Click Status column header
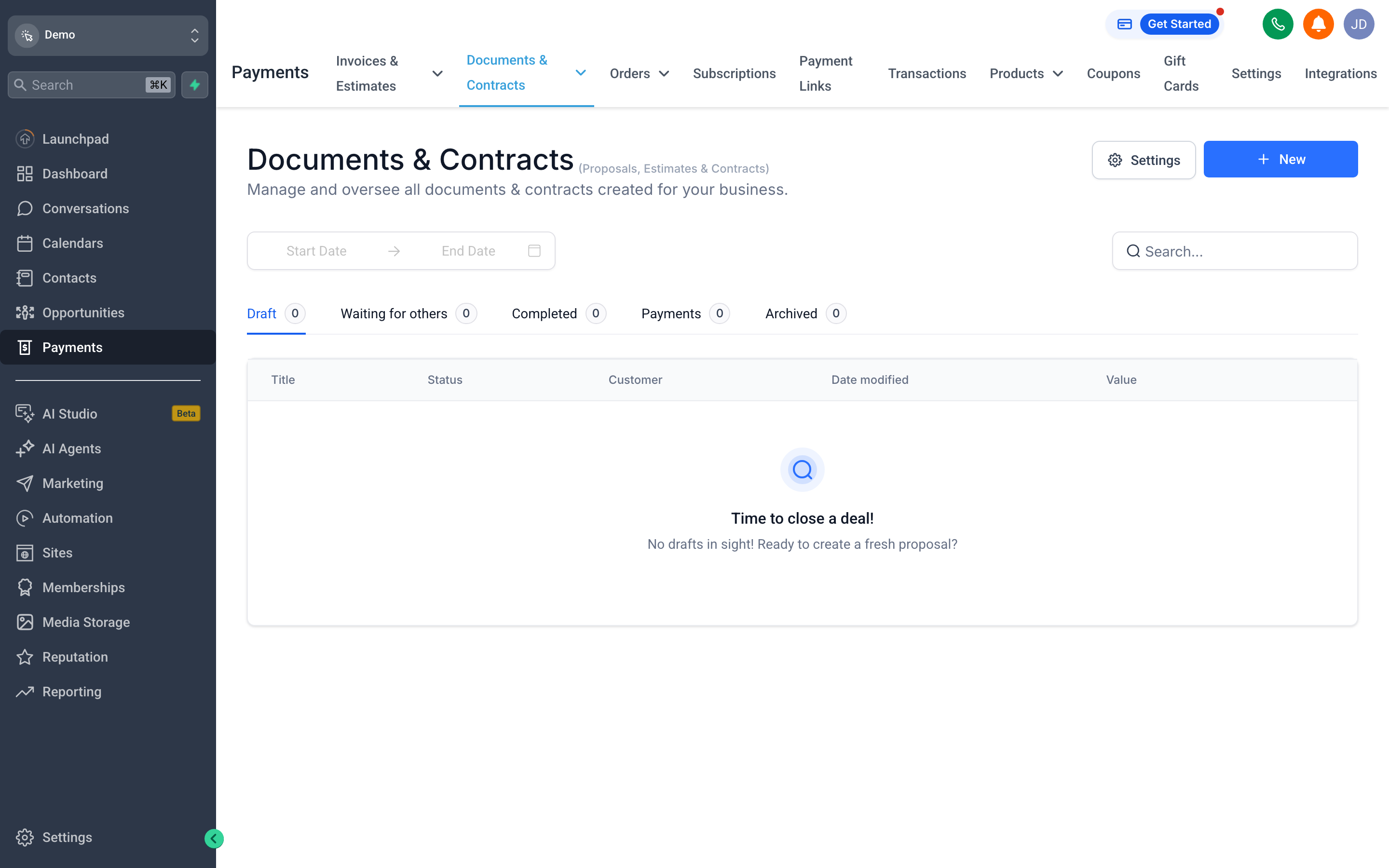The width and height of the screenshot is (1389, 868). (x=445, y=380)
